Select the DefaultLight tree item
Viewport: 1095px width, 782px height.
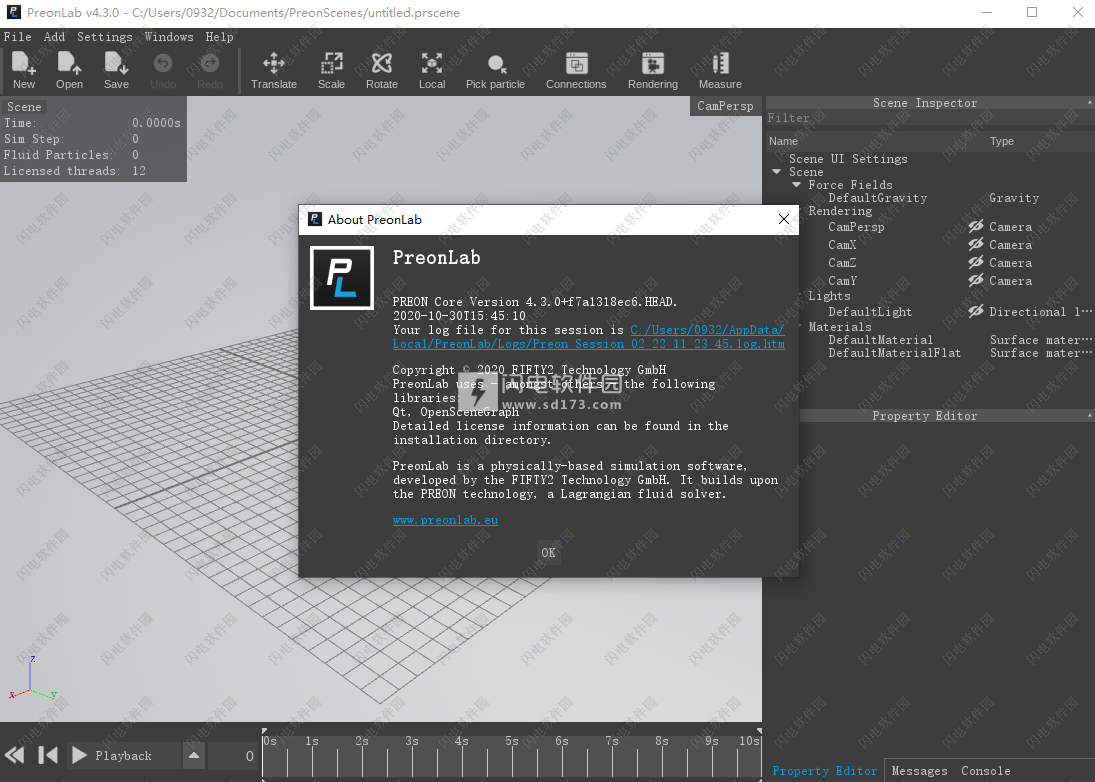tap(870, 312)
